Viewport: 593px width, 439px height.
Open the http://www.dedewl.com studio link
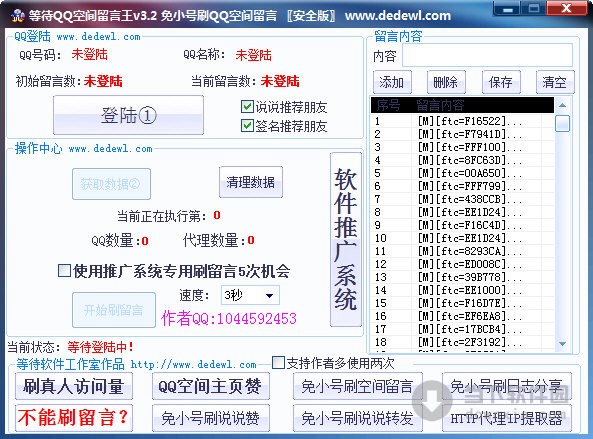pos(194,365)
